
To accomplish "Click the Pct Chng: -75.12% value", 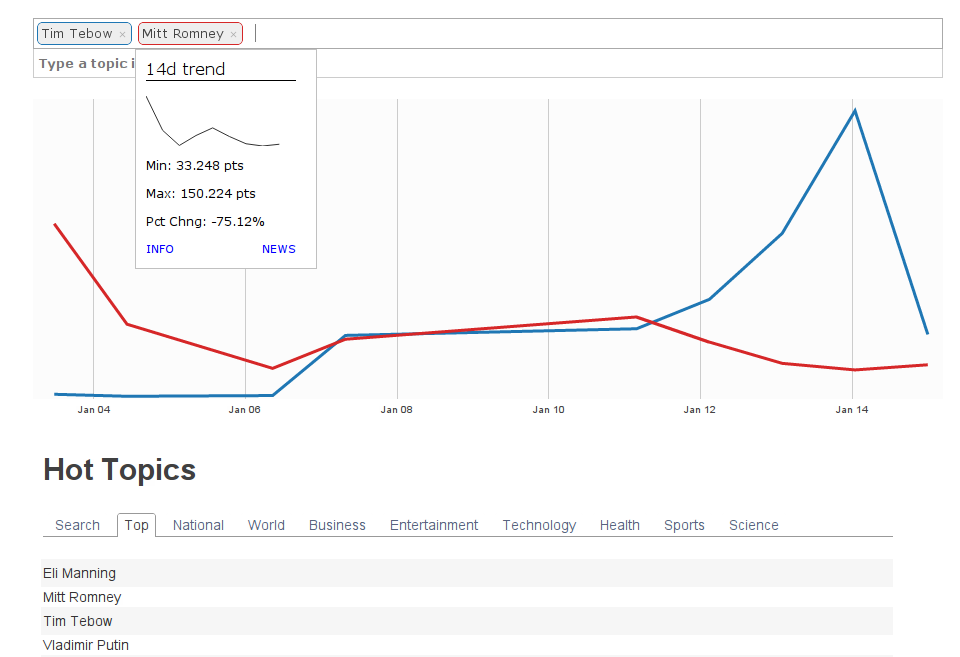I will click(x=205, y=222).
